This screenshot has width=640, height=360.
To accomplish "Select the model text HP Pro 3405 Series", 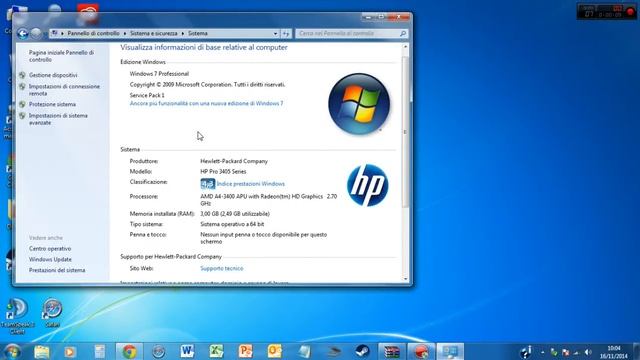I will click(x=223, y=171).
